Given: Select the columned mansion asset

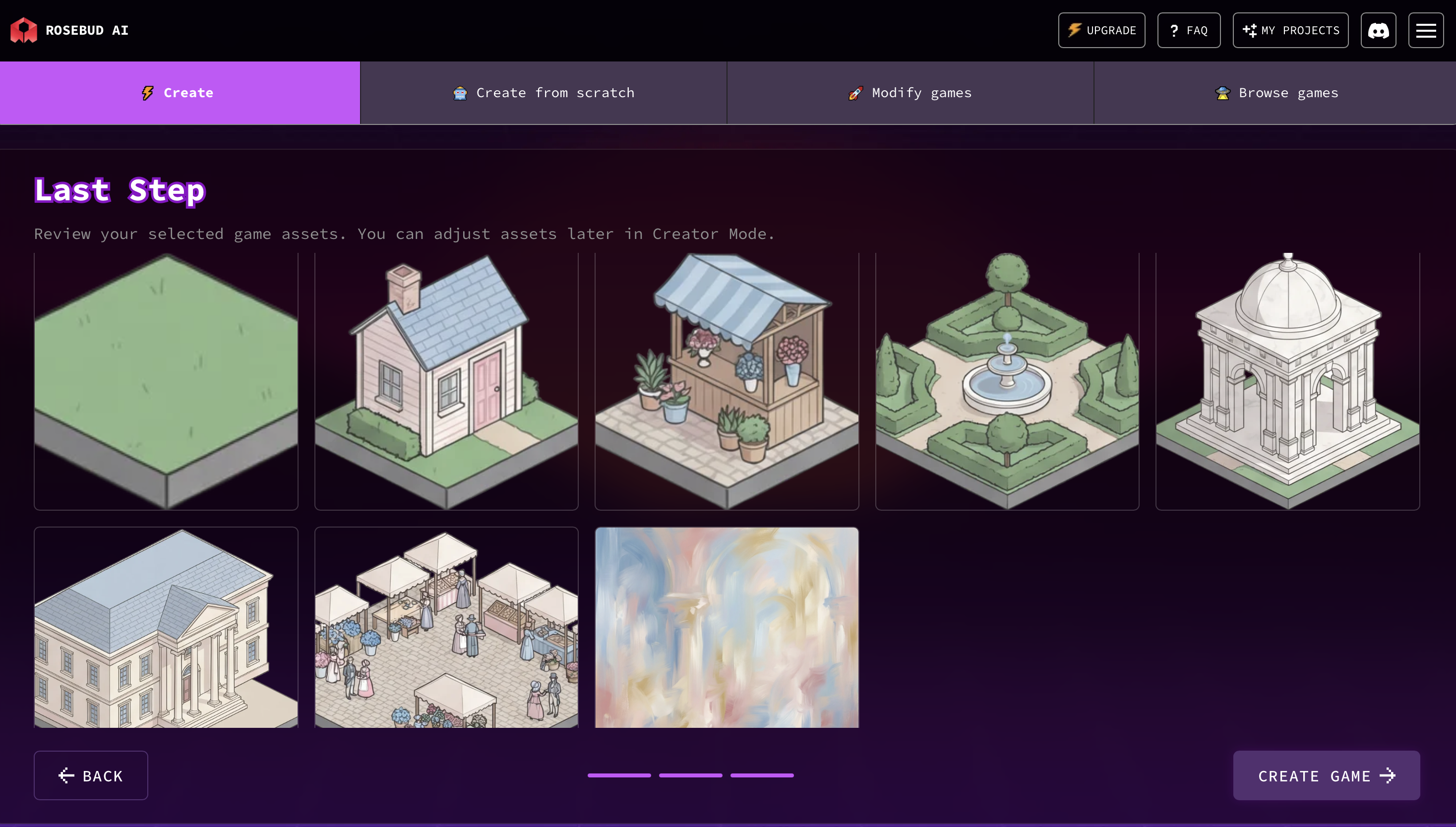Looking at the screenshot, I should click(166, 627).
